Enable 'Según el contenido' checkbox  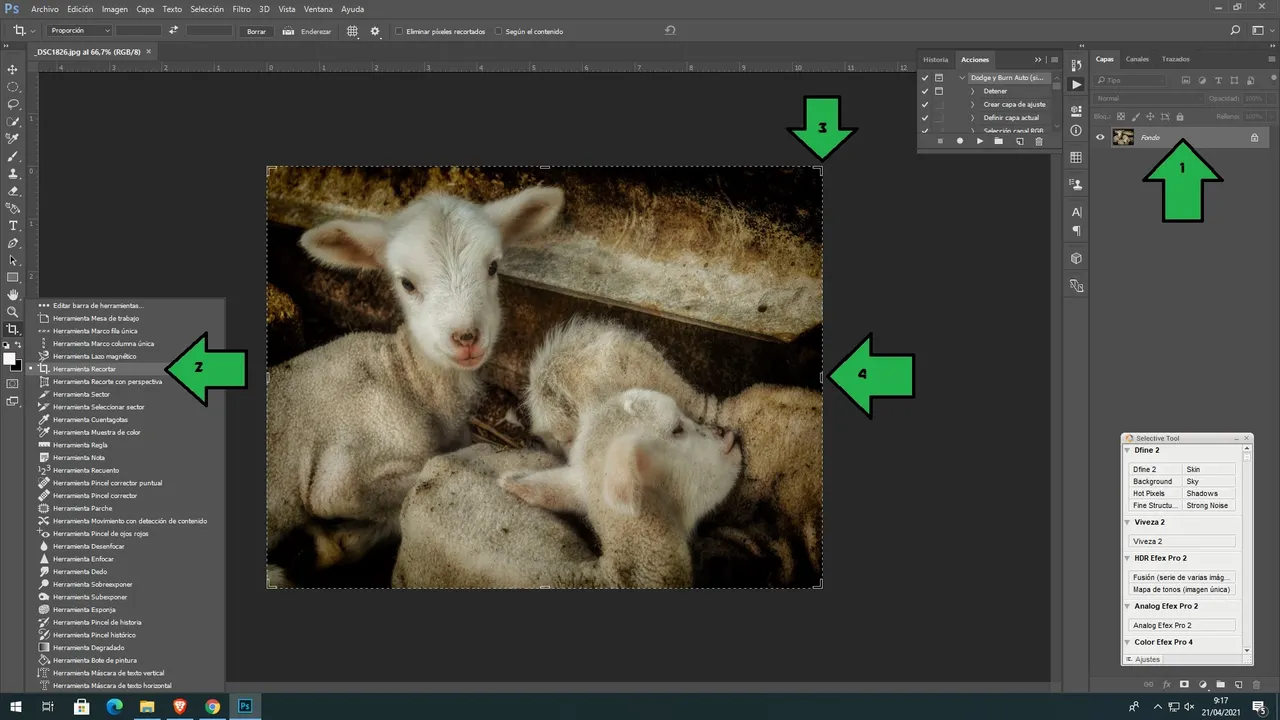[498, 31]
